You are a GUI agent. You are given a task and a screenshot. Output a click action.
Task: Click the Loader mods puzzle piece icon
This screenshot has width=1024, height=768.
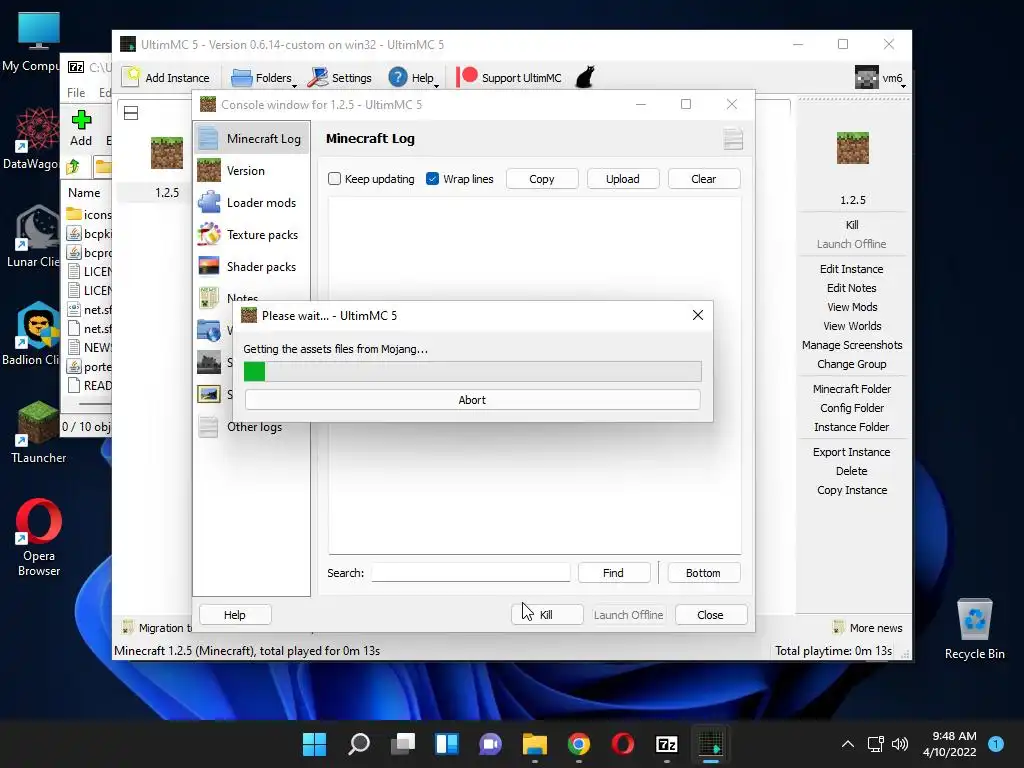(209, 202)
